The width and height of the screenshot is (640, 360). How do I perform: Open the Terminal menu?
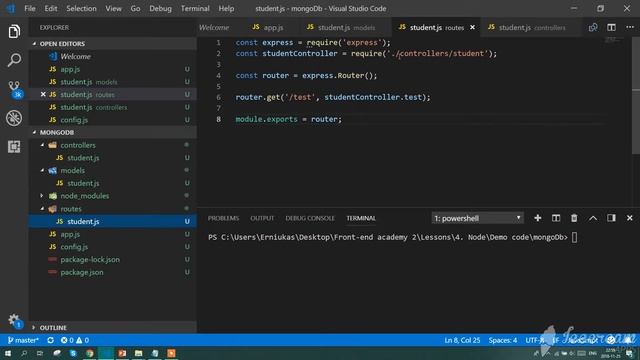pos(195,8)
